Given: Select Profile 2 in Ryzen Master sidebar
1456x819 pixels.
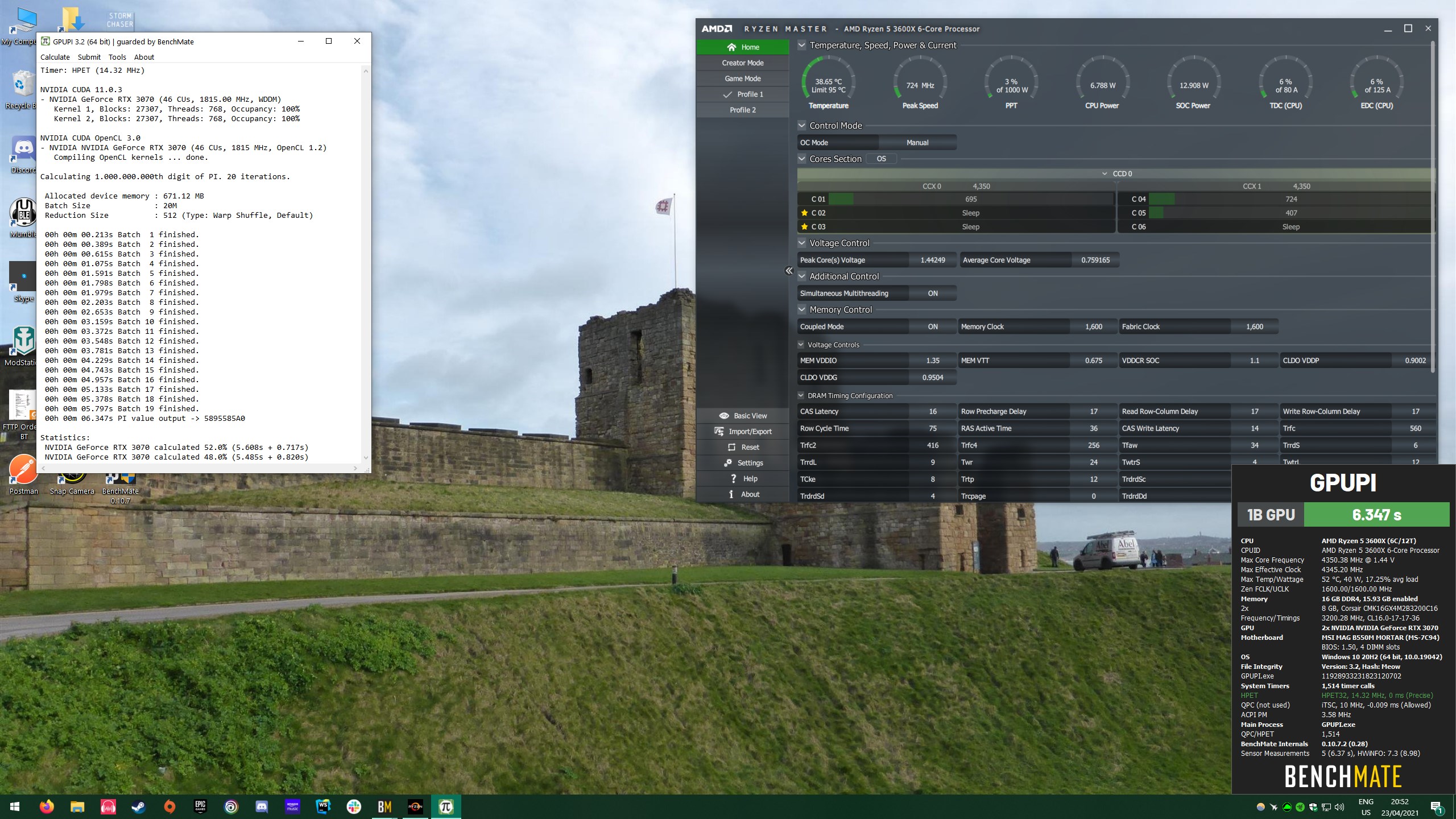Looking at the screenshot, I should point(742,110).
